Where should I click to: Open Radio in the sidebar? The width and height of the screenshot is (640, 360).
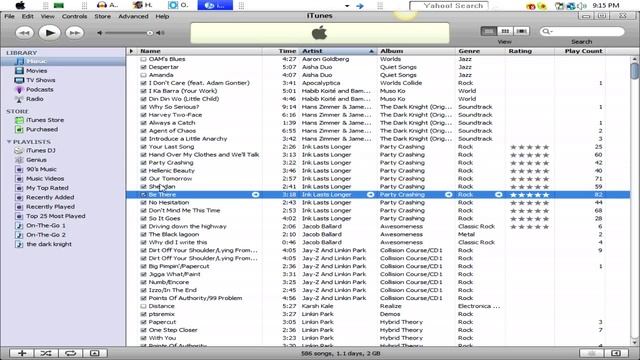click(35, 99)
